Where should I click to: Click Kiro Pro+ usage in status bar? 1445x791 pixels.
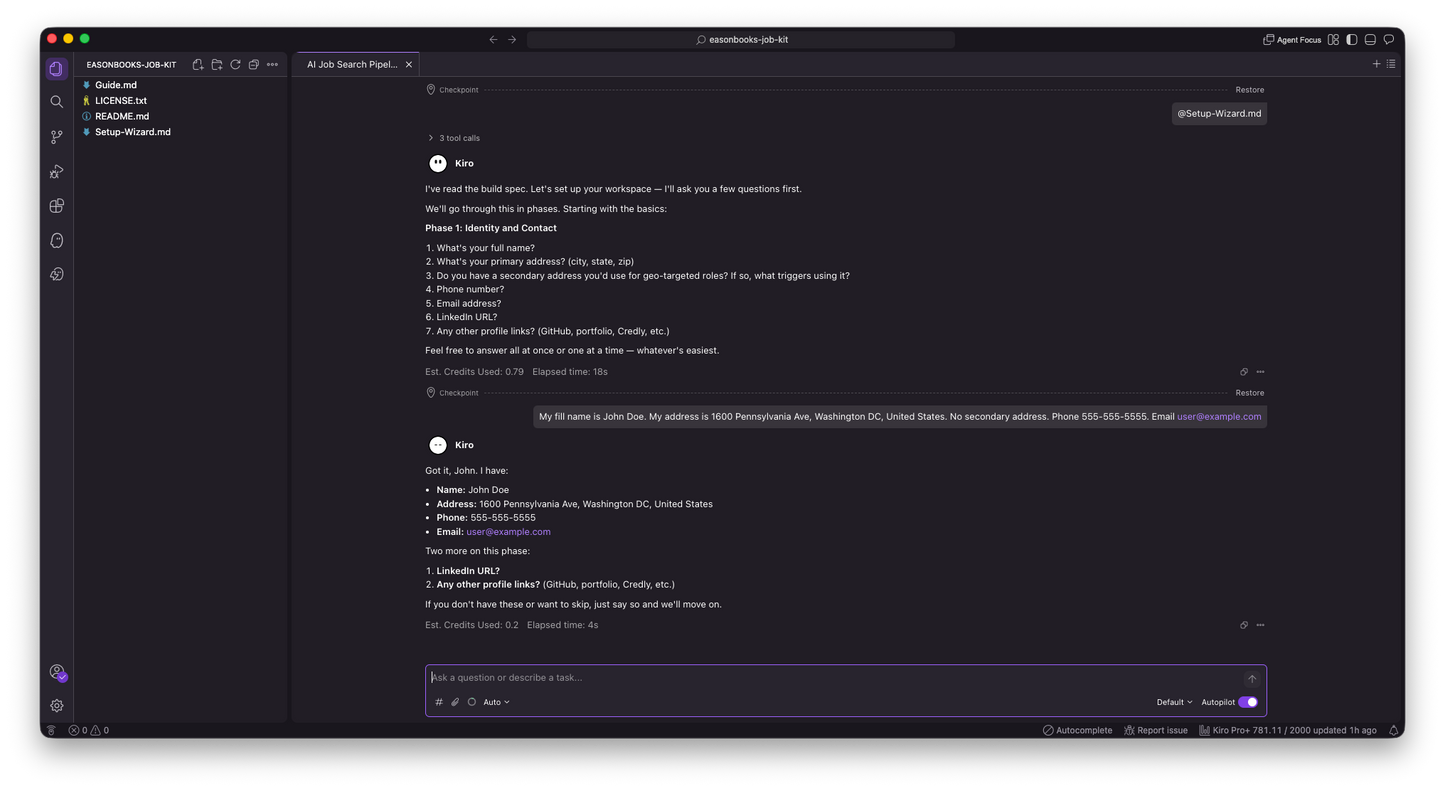(x=1287, y=731)
